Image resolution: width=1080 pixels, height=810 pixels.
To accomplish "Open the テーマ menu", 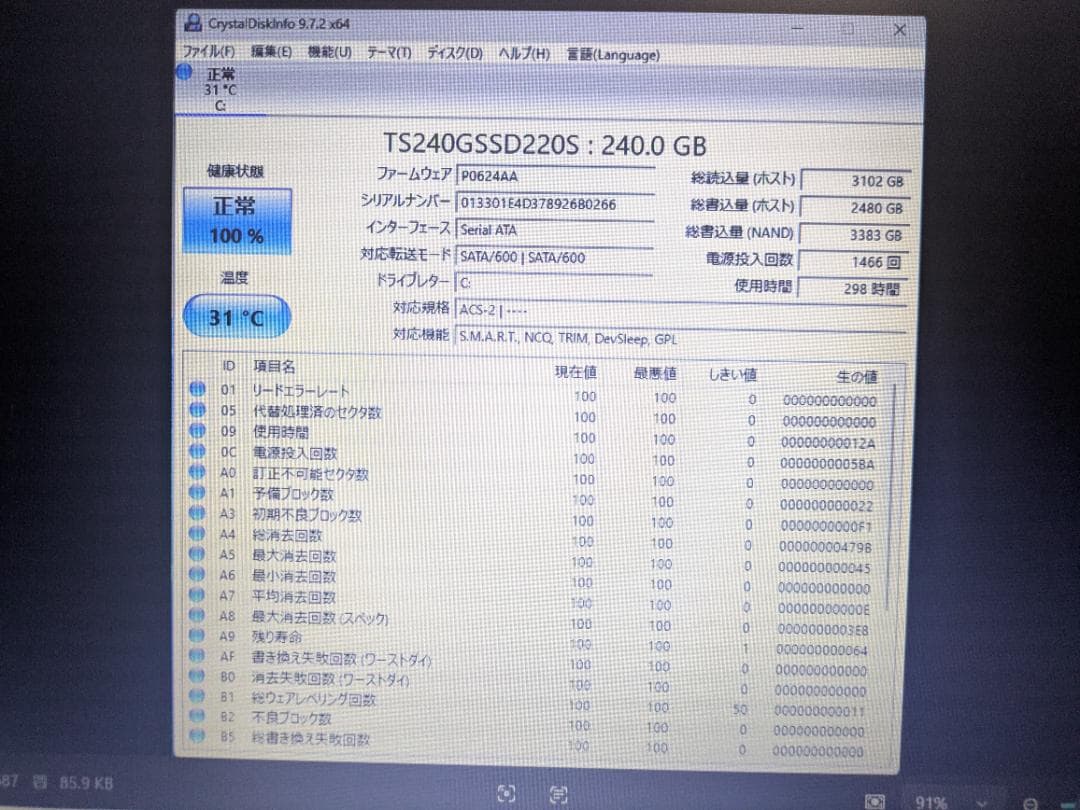I will [390, 54].
